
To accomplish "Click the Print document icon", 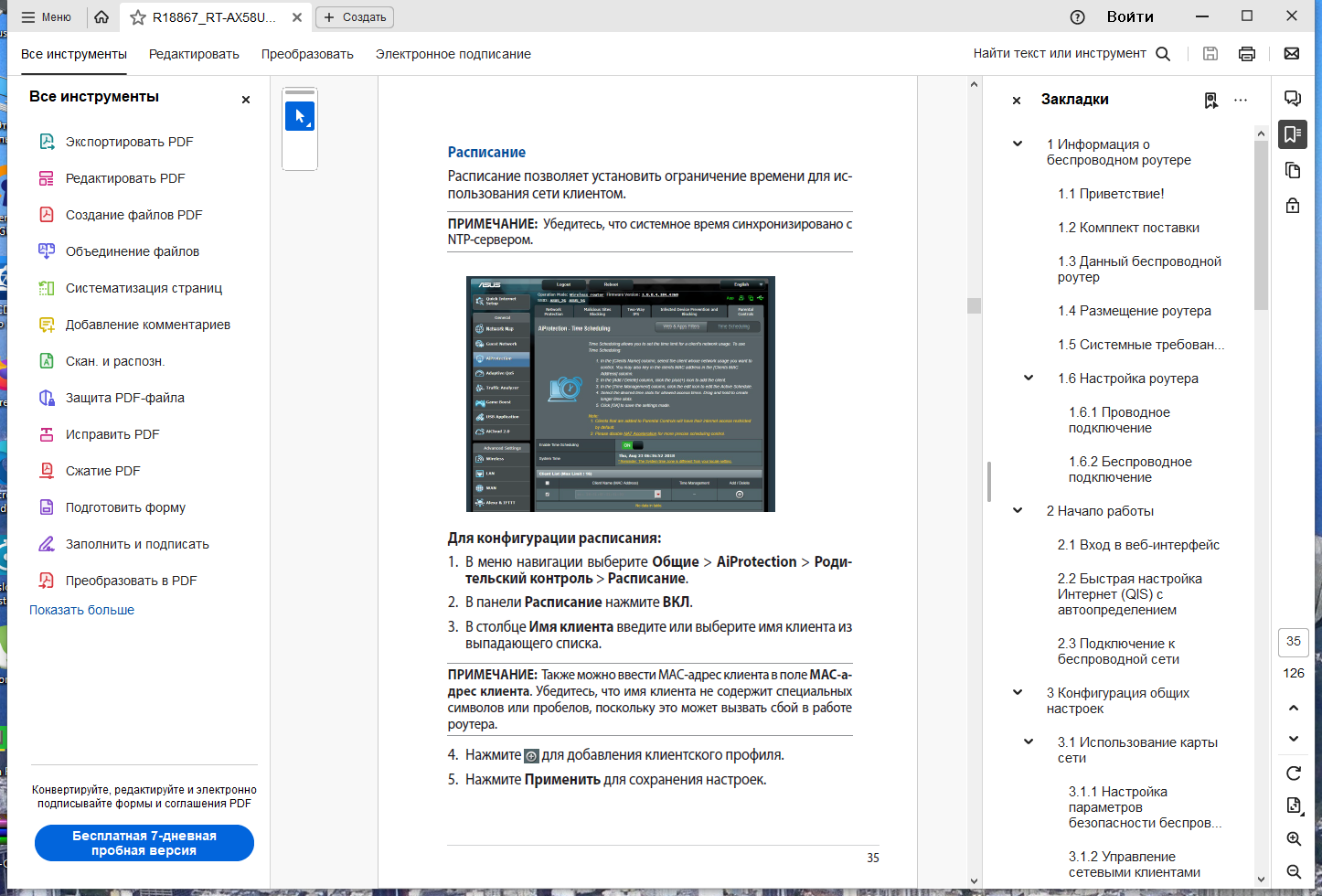I will (1246, 53).
